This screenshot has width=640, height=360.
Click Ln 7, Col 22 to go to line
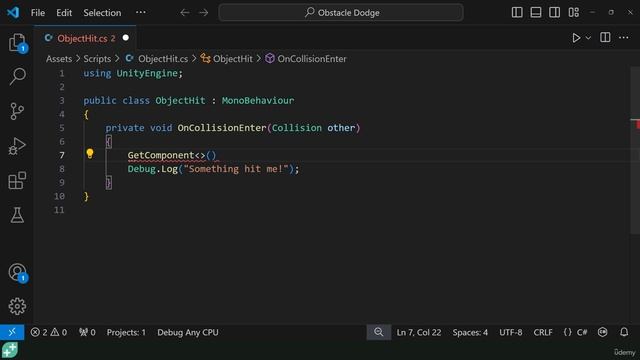(419, 332)
